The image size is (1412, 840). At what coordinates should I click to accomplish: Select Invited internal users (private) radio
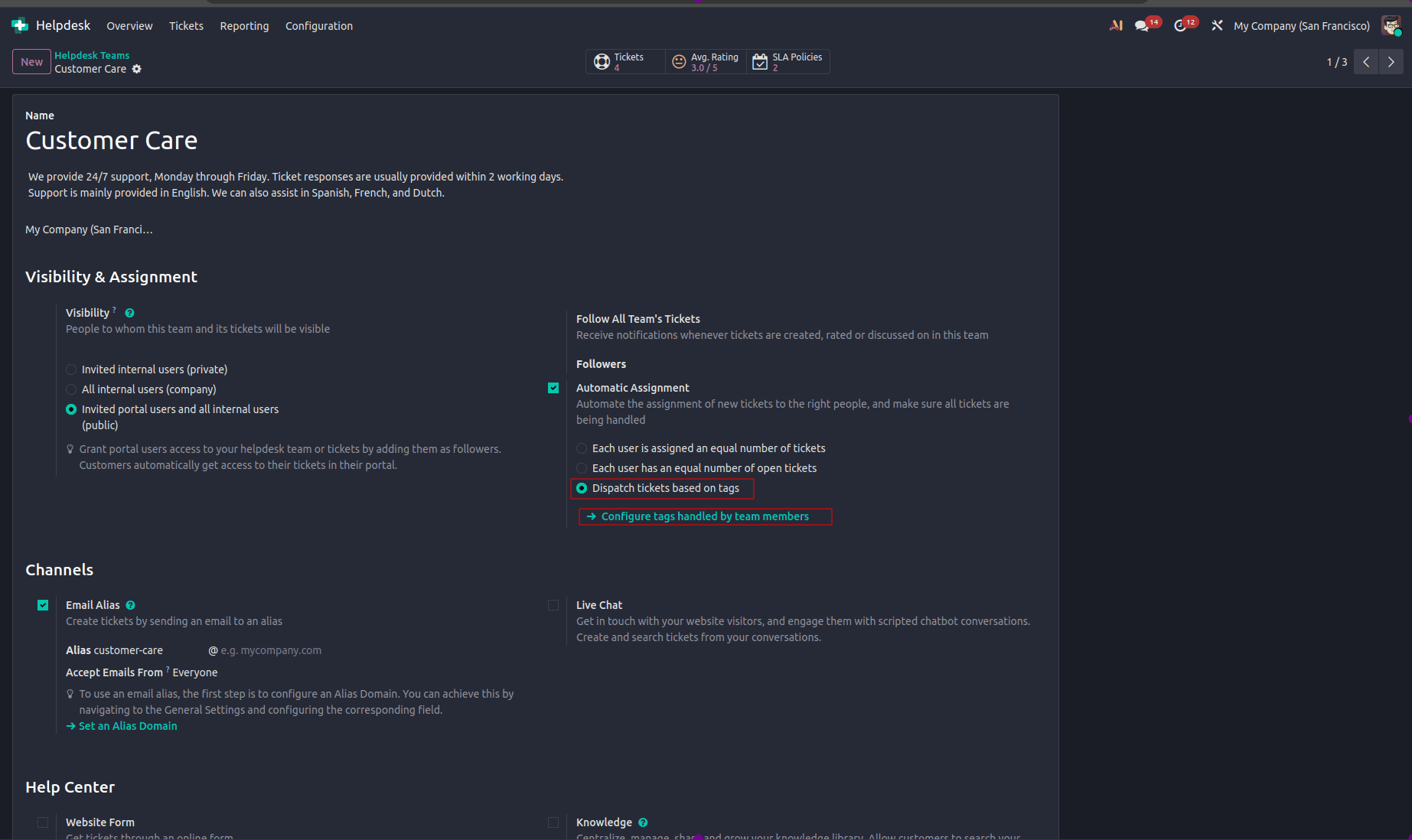(x=71, y=370)
